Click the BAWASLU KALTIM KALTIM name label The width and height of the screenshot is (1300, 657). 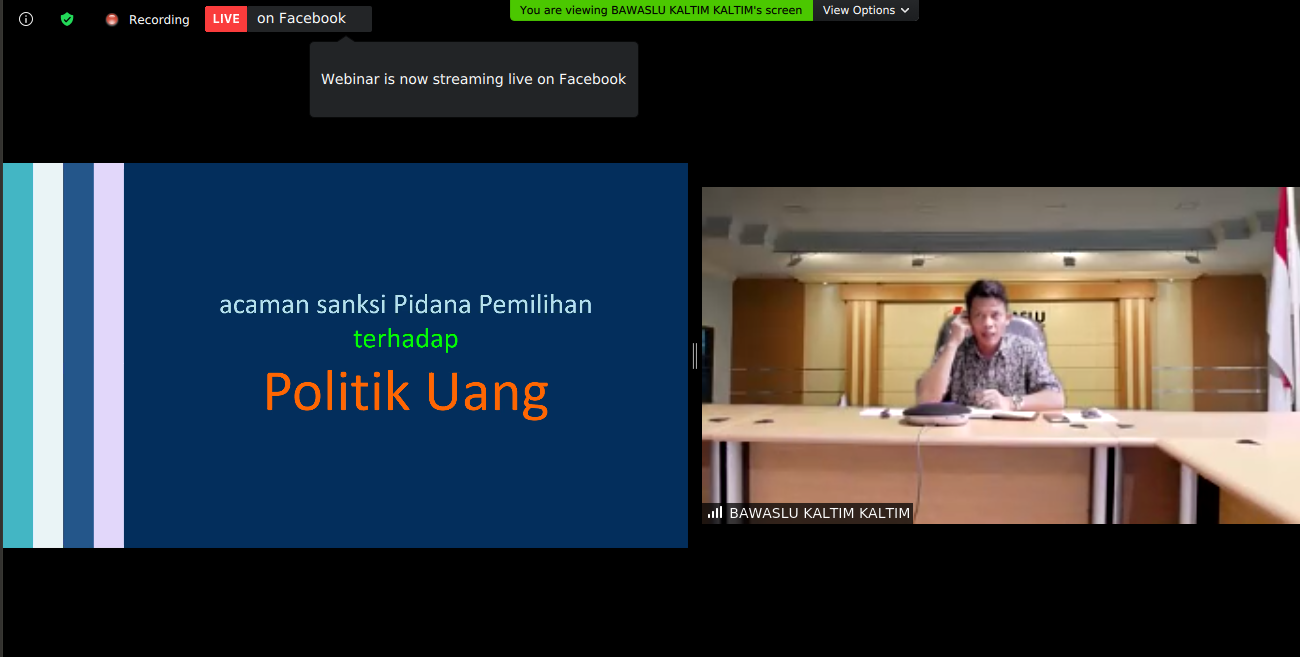point(820,512)
